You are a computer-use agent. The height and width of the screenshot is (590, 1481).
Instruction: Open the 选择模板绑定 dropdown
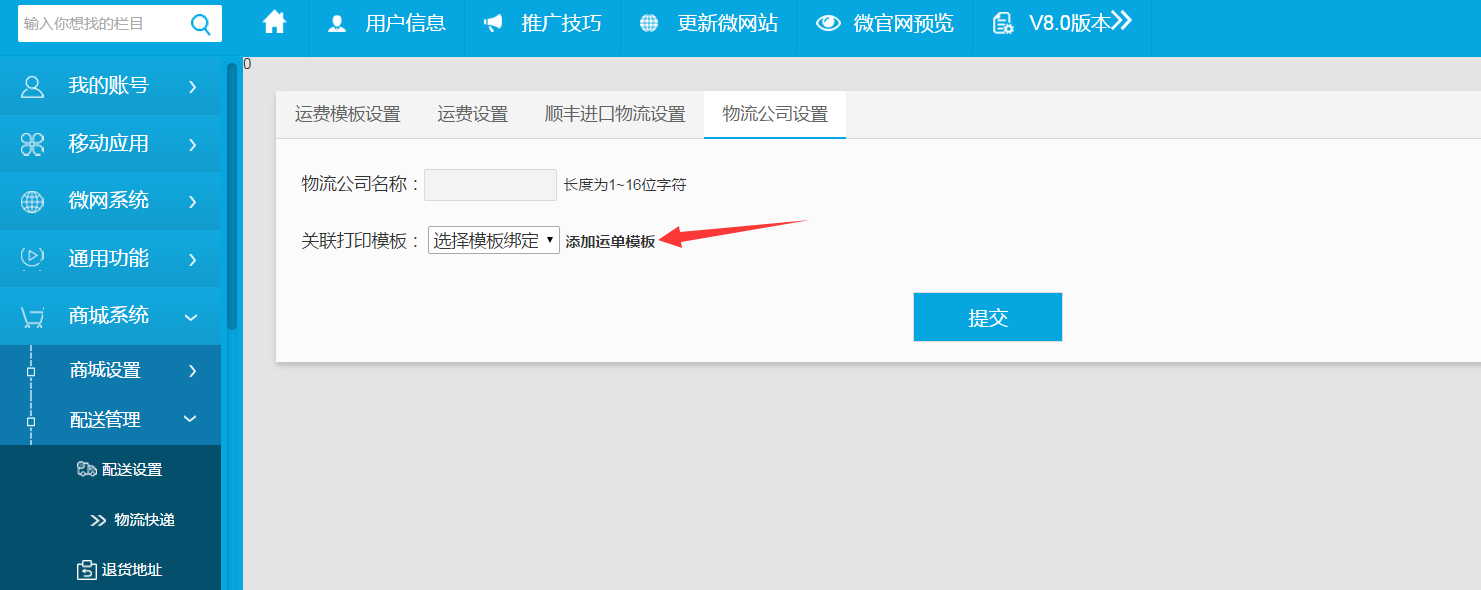coord(493,240)
